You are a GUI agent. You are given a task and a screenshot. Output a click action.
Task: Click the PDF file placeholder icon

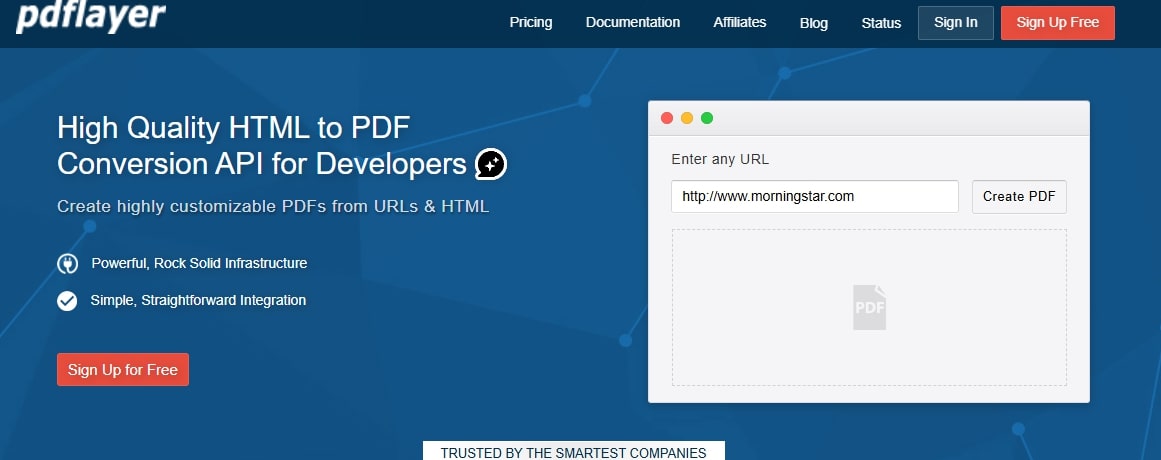click(x=869, y=307)
